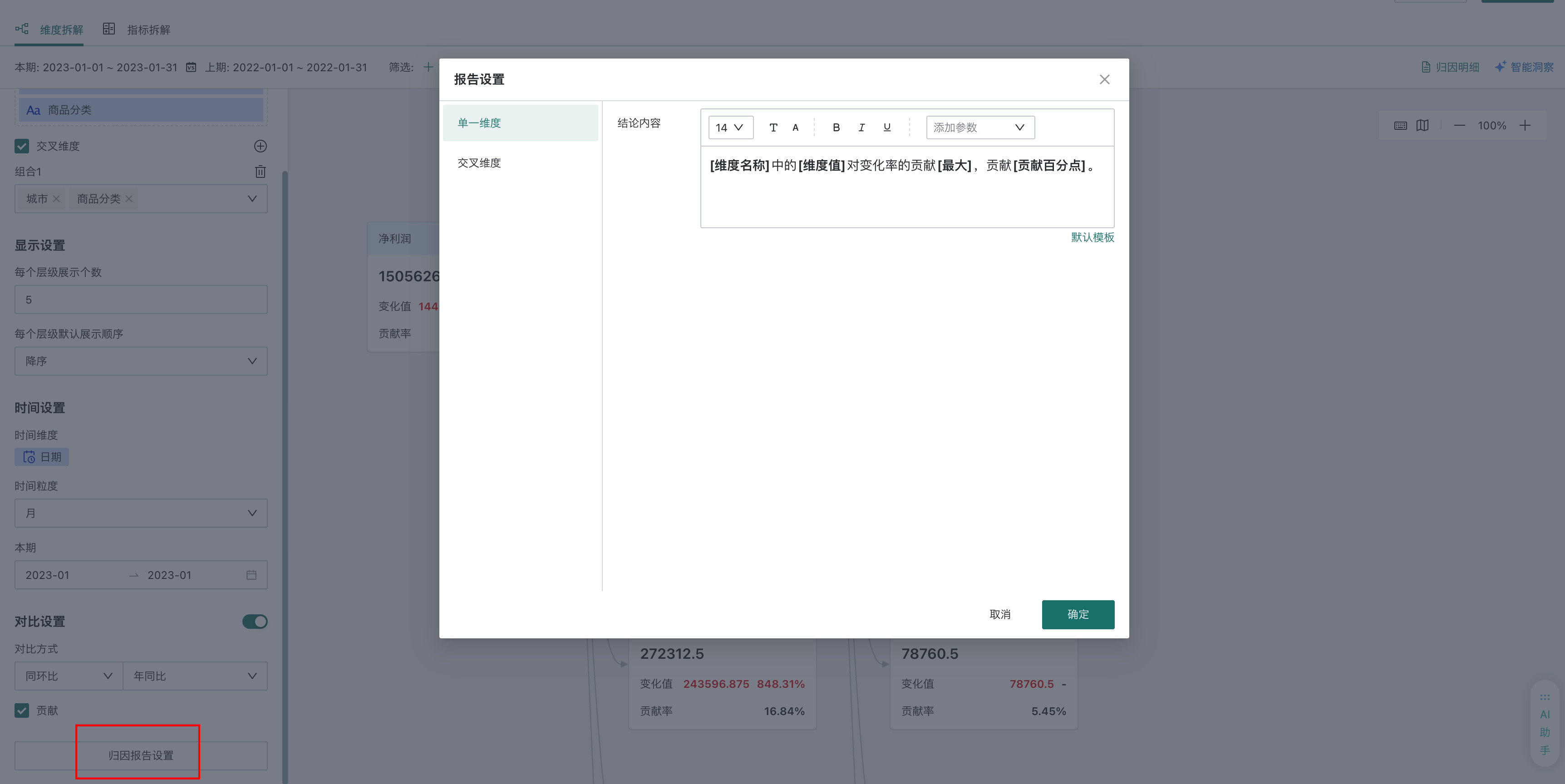Click the A font color icon
Viewport: 1565px width, 784px height.
795,127
